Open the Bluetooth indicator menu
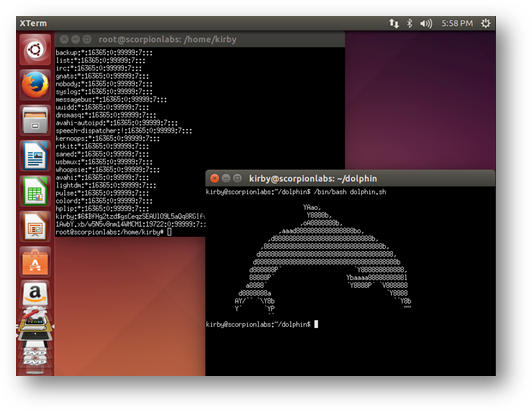This screenshot has height=412, width=532. pos(410,23)
